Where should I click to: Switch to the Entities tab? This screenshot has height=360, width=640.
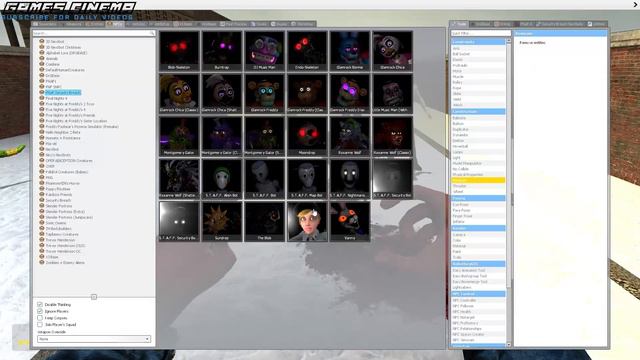[95, 24]
